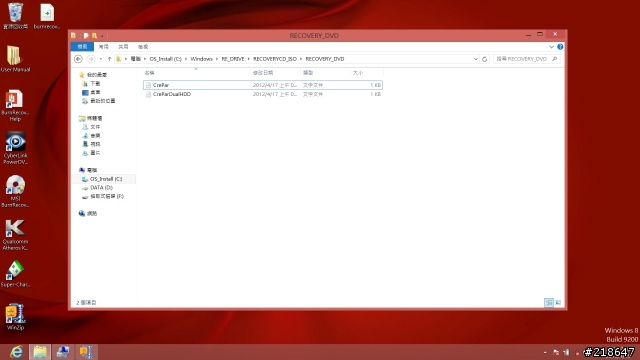Screen dimensions: 640x360
Task: Select Downloads in navigation pane
Action: (91, 84)
